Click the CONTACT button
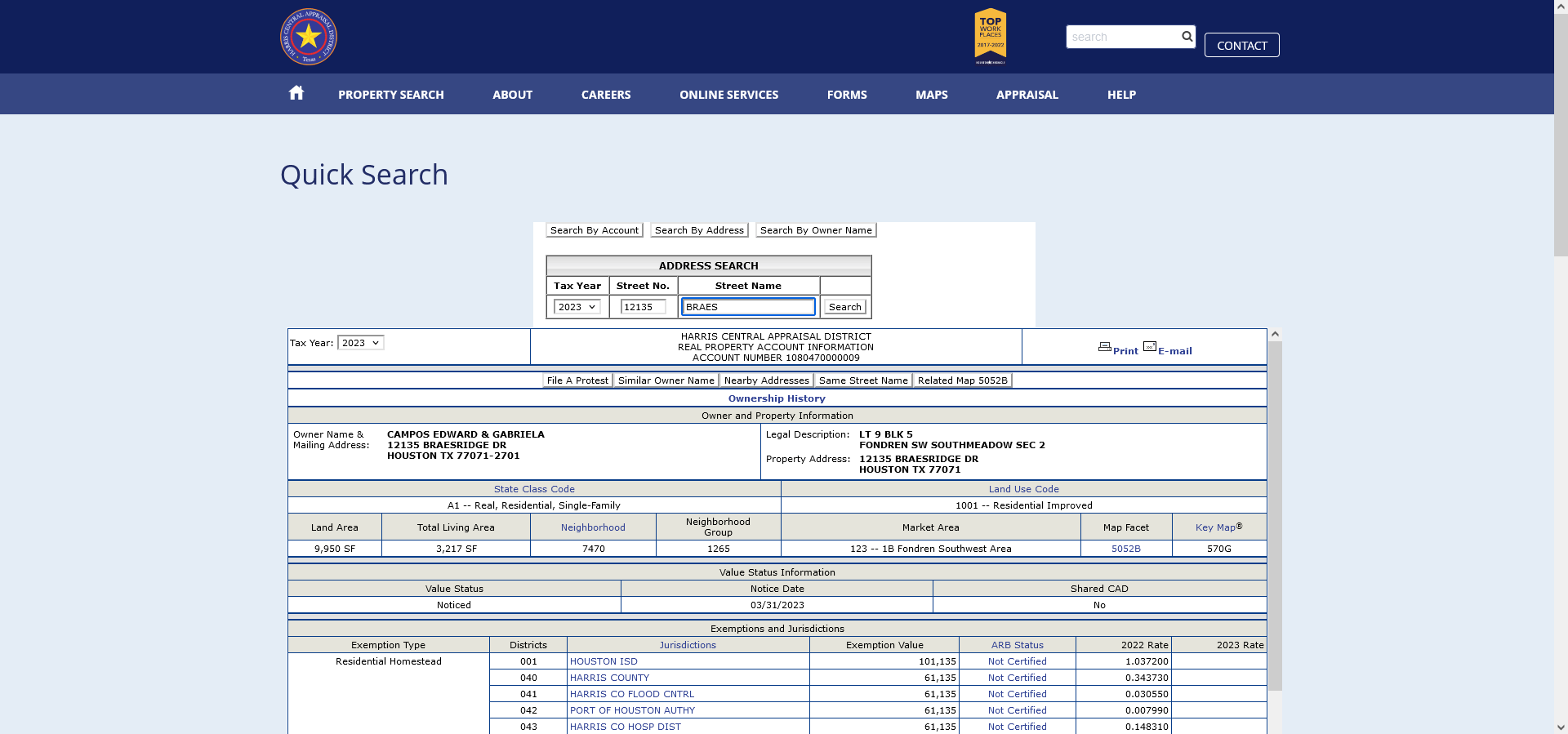Viewport: 1568px width, 734px height. (1241, 45)
